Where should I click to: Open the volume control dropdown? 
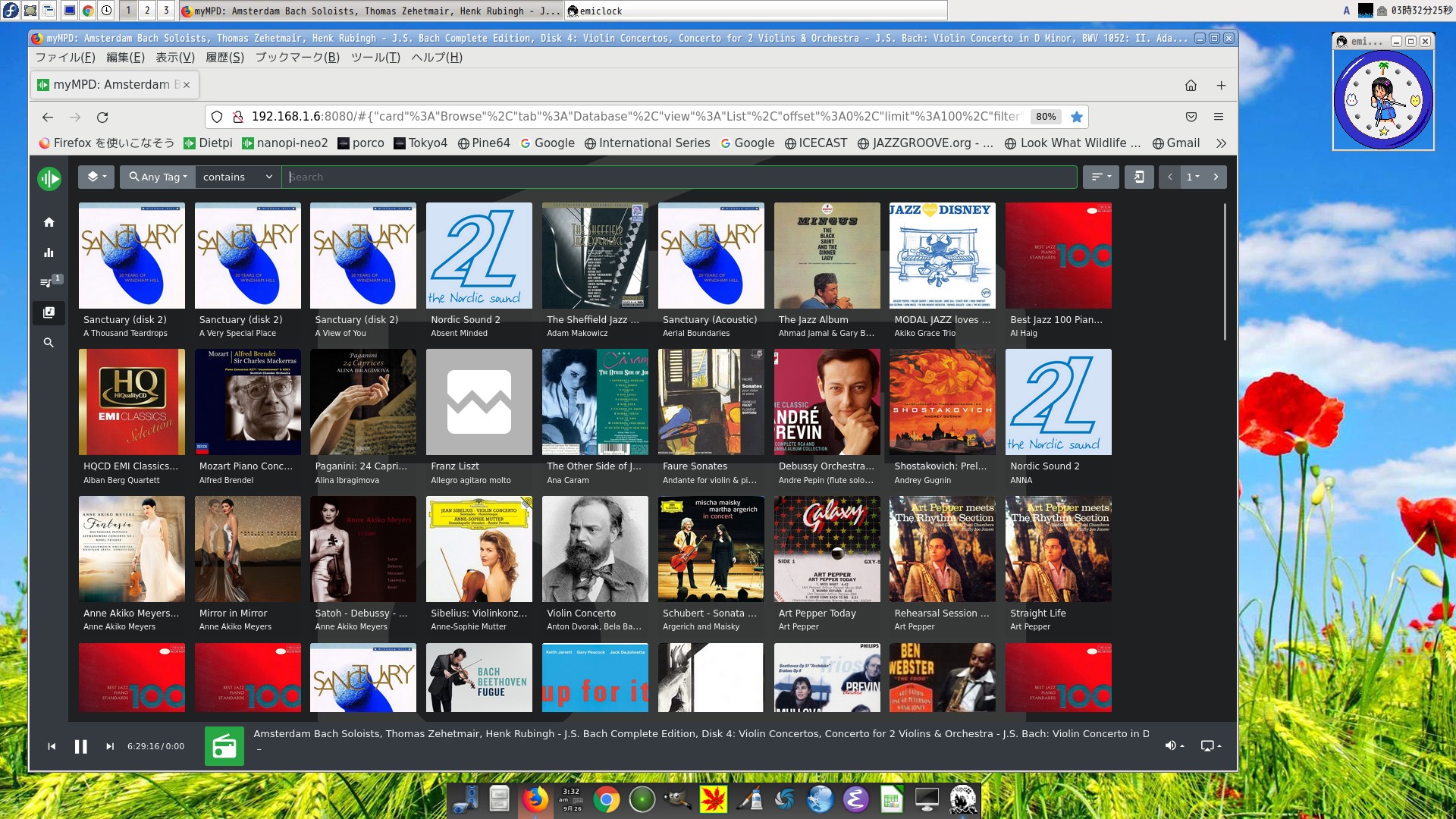[x=1174, y=746]
